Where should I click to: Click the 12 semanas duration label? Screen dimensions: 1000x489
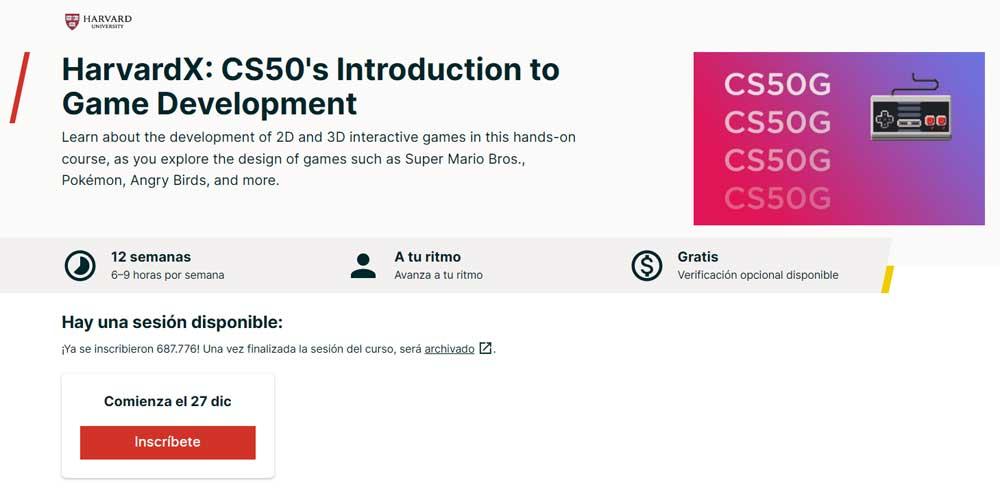pyautogui.click(x=151, y=257)
